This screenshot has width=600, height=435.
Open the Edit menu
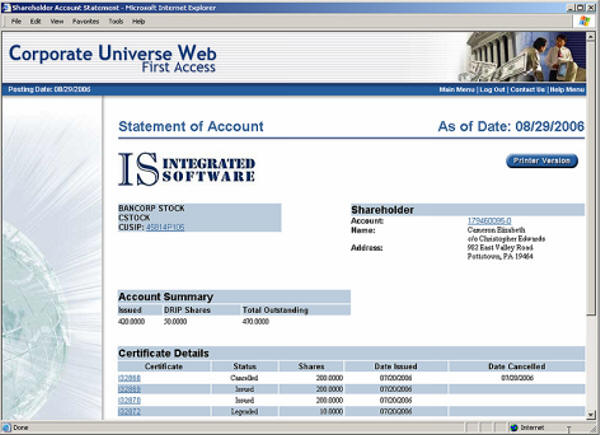36,21
